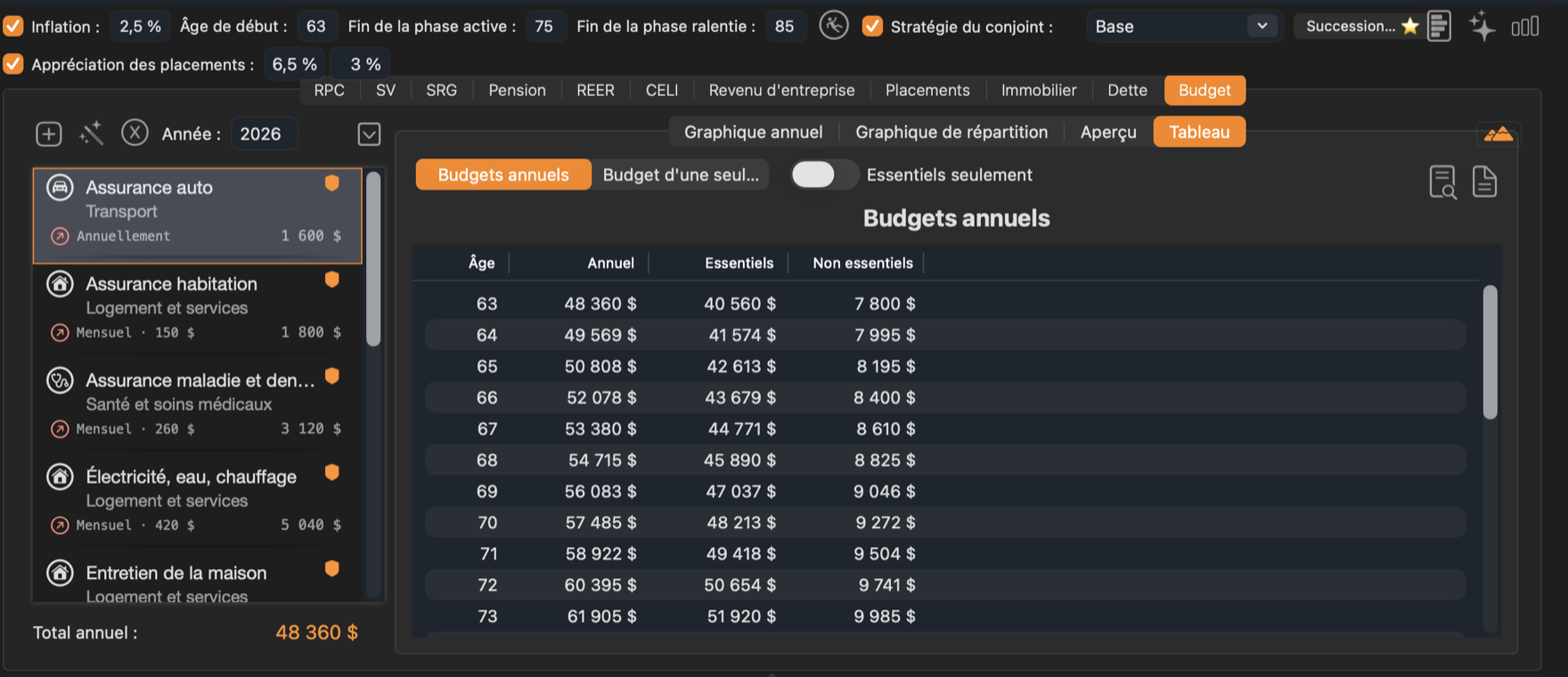Click orange shield badge on Assurance auto

click(332, 184)
